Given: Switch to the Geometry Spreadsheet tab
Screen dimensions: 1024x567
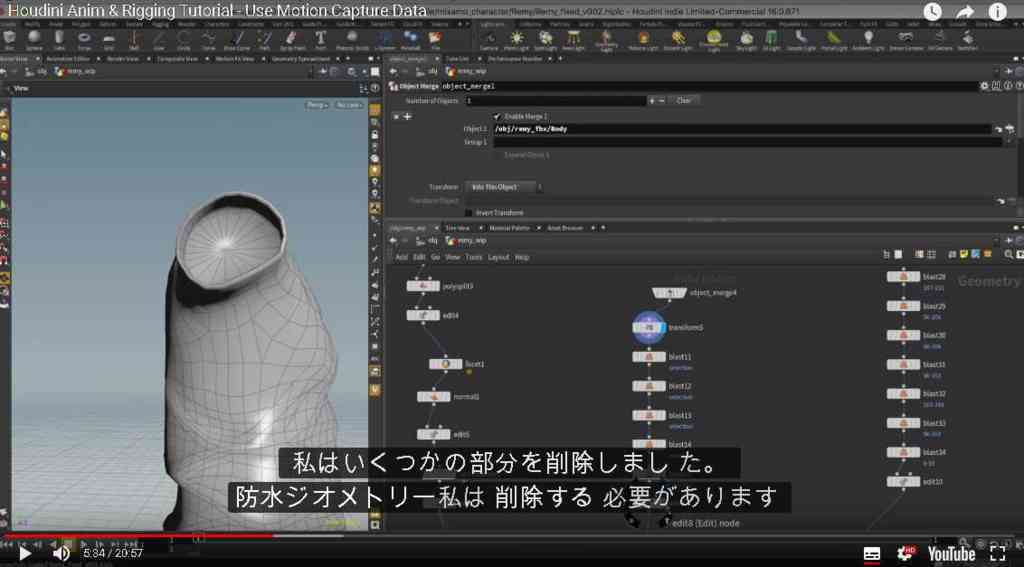Looking at the screenshot, I should pyautogui.click(x=300, y=59).
